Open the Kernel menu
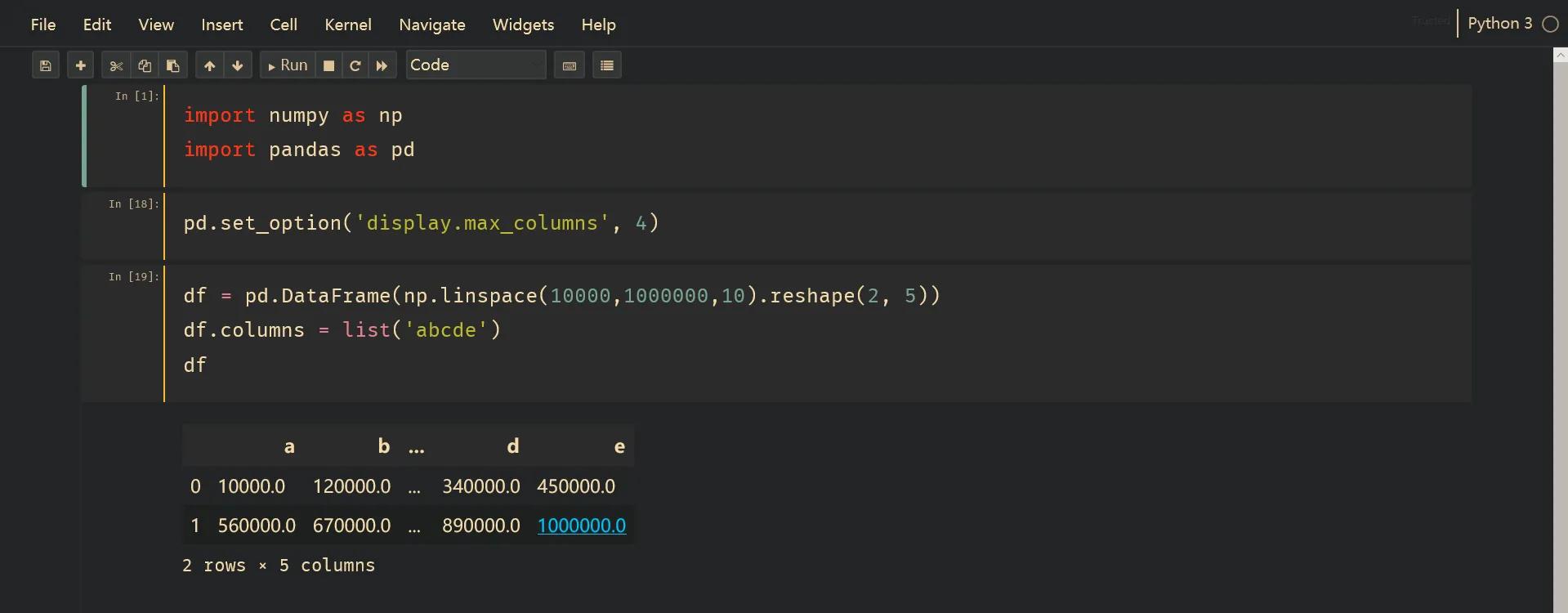 pos(348,25)
